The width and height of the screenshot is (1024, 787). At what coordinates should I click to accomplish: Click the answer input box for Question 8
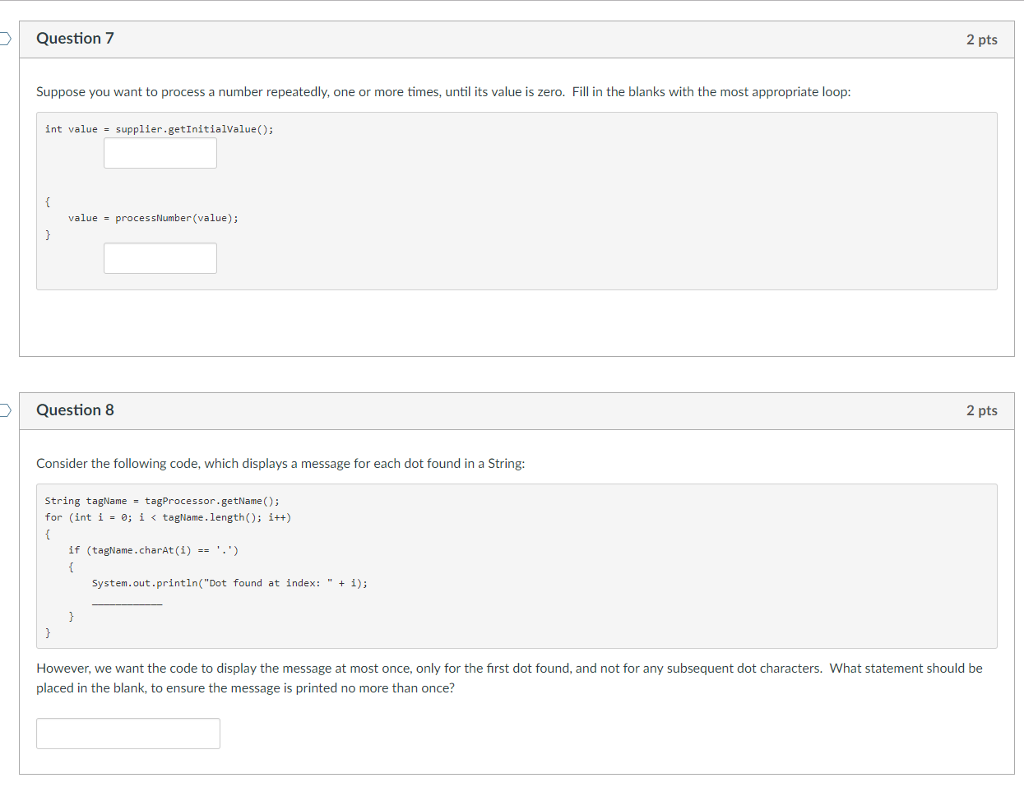coord(128,733)
